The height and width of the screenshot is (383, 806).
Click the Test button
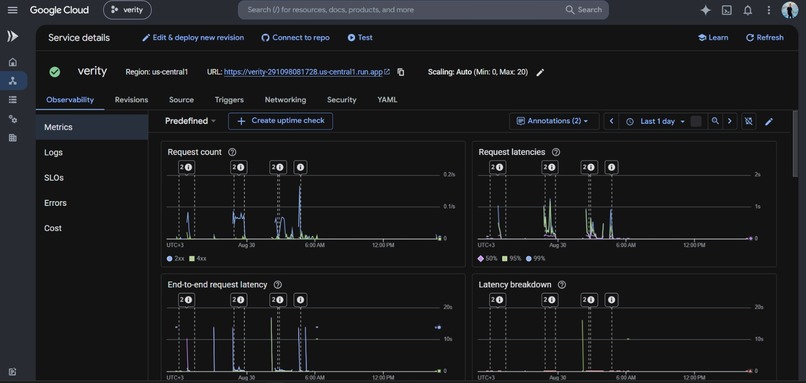coord(360,38)
